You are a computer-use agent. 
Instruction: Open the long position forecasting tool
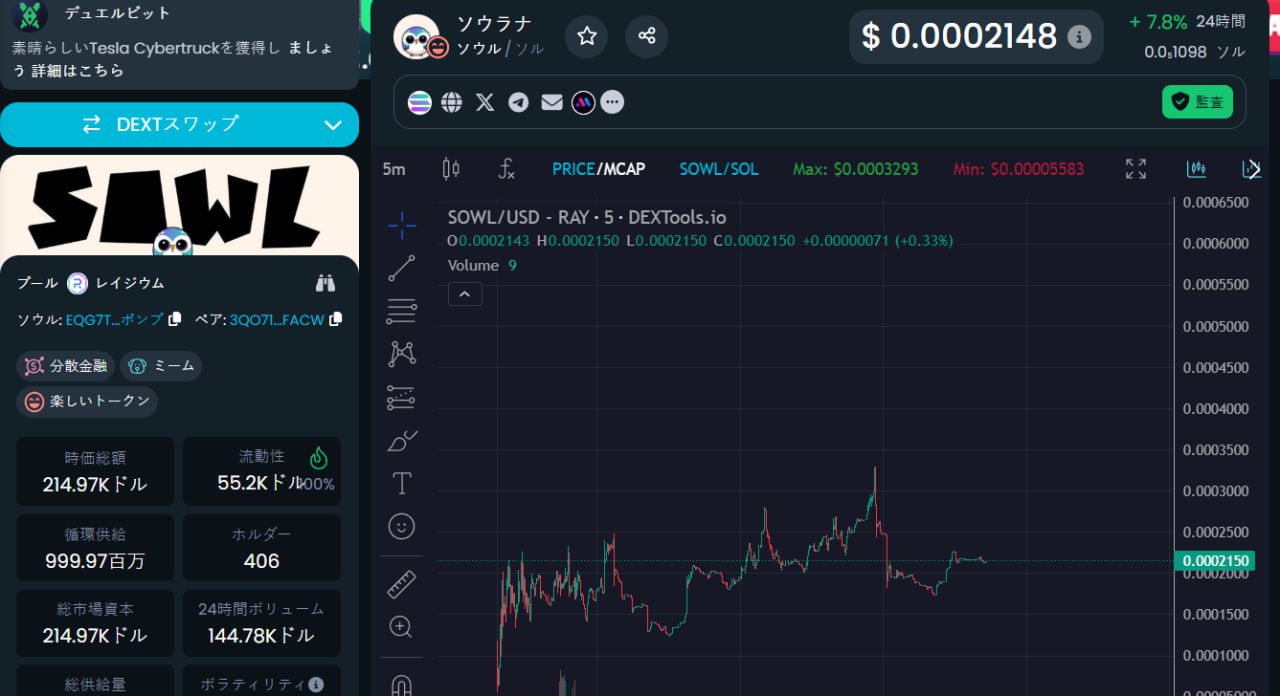[402, 398]
